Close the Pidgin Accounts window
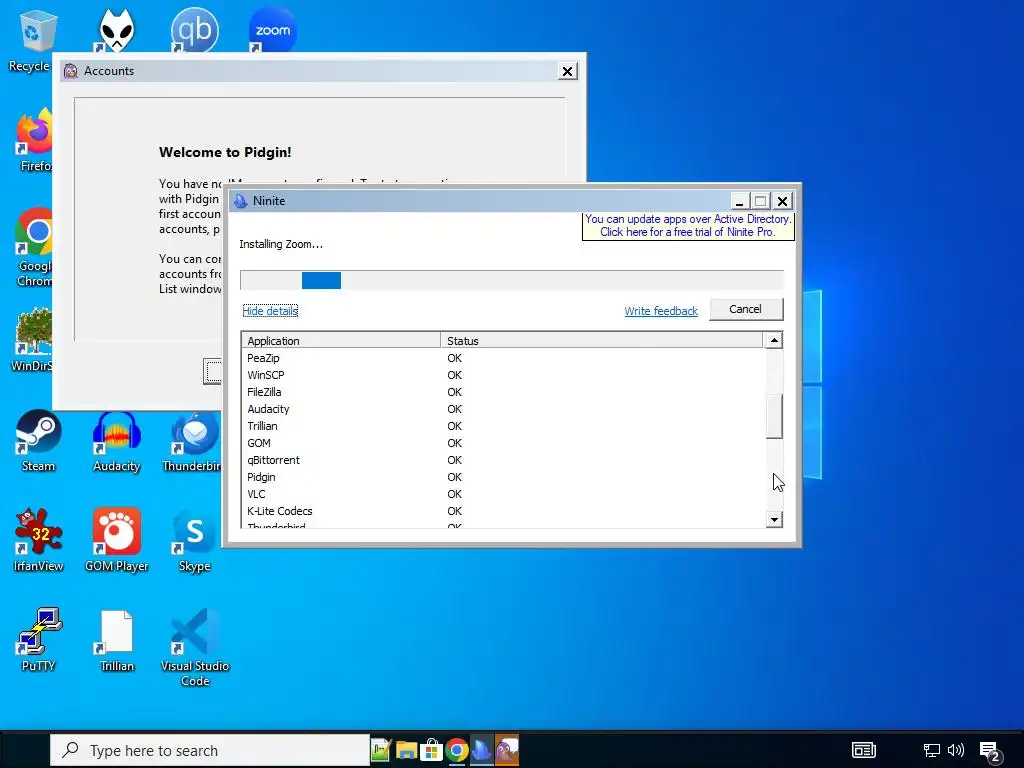Image resolution: width=1024 pixels, height=768 pixels. [x=568, y=71]
